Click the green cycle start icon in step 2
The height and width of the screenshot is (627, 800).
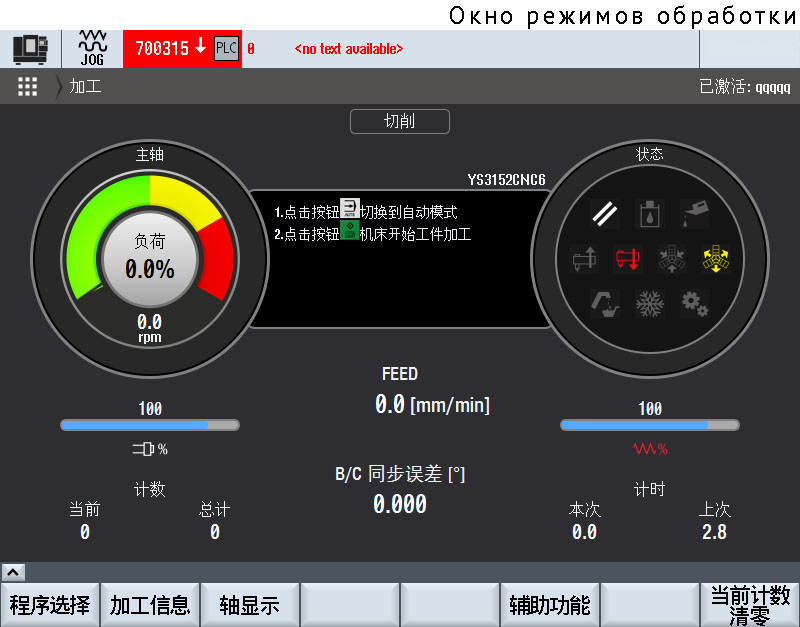pyautogui.click(x=350, y=230)
